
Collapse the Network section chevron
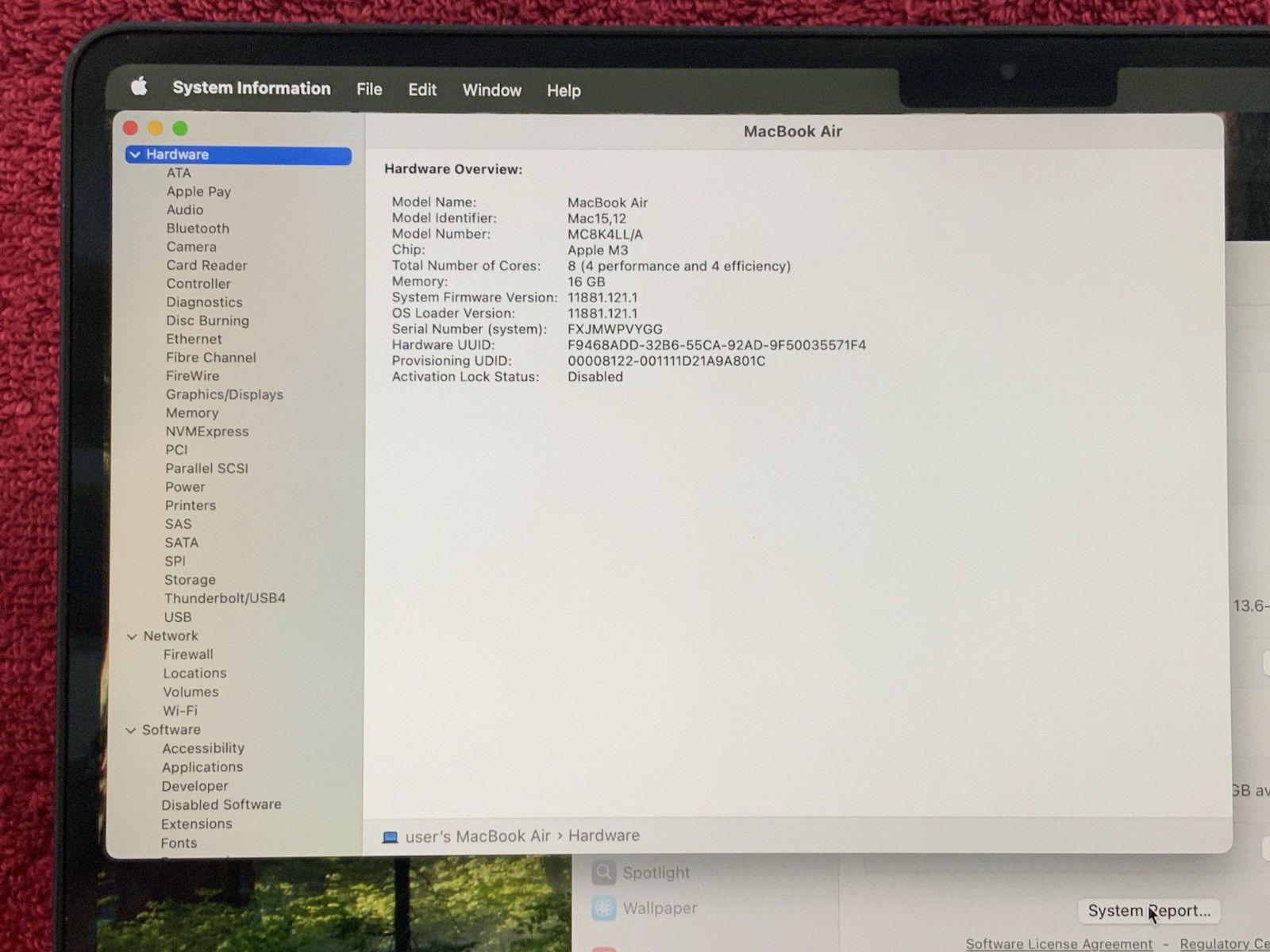pyautogui.click(x=132, y=636)
